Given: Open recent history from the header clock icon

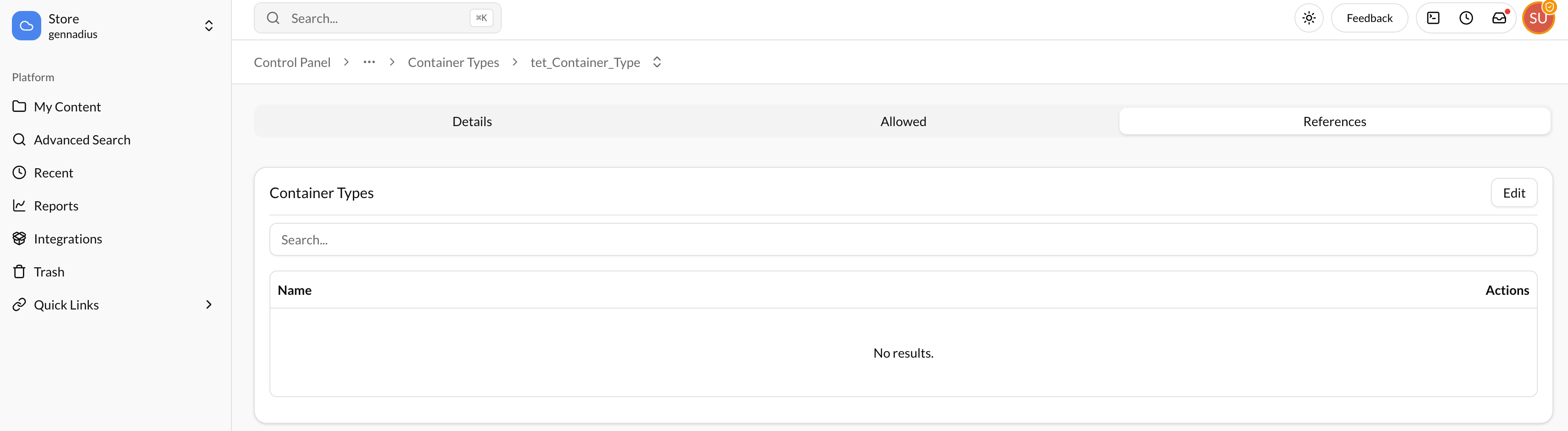Looking at the screenshot, I should tap(1466, 18).
